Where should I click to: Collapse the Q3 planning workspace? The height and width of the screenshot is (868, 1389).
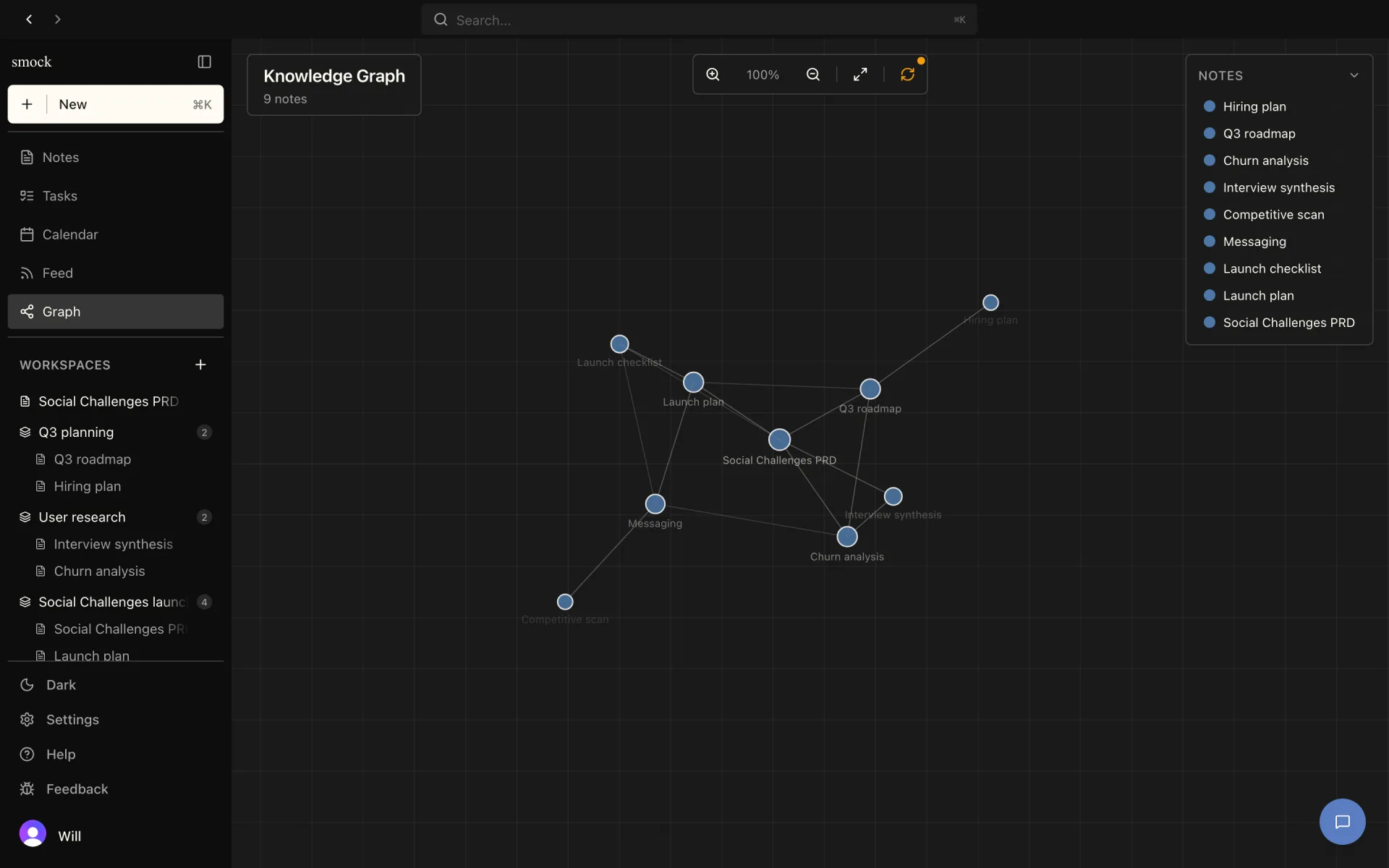pyautogui.click(x=25, y=432)
